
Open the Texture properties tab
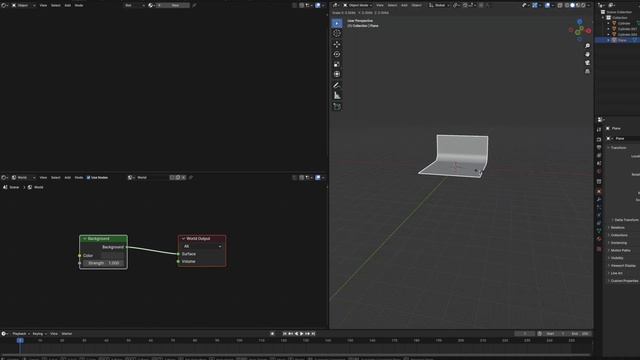[599, 249]
